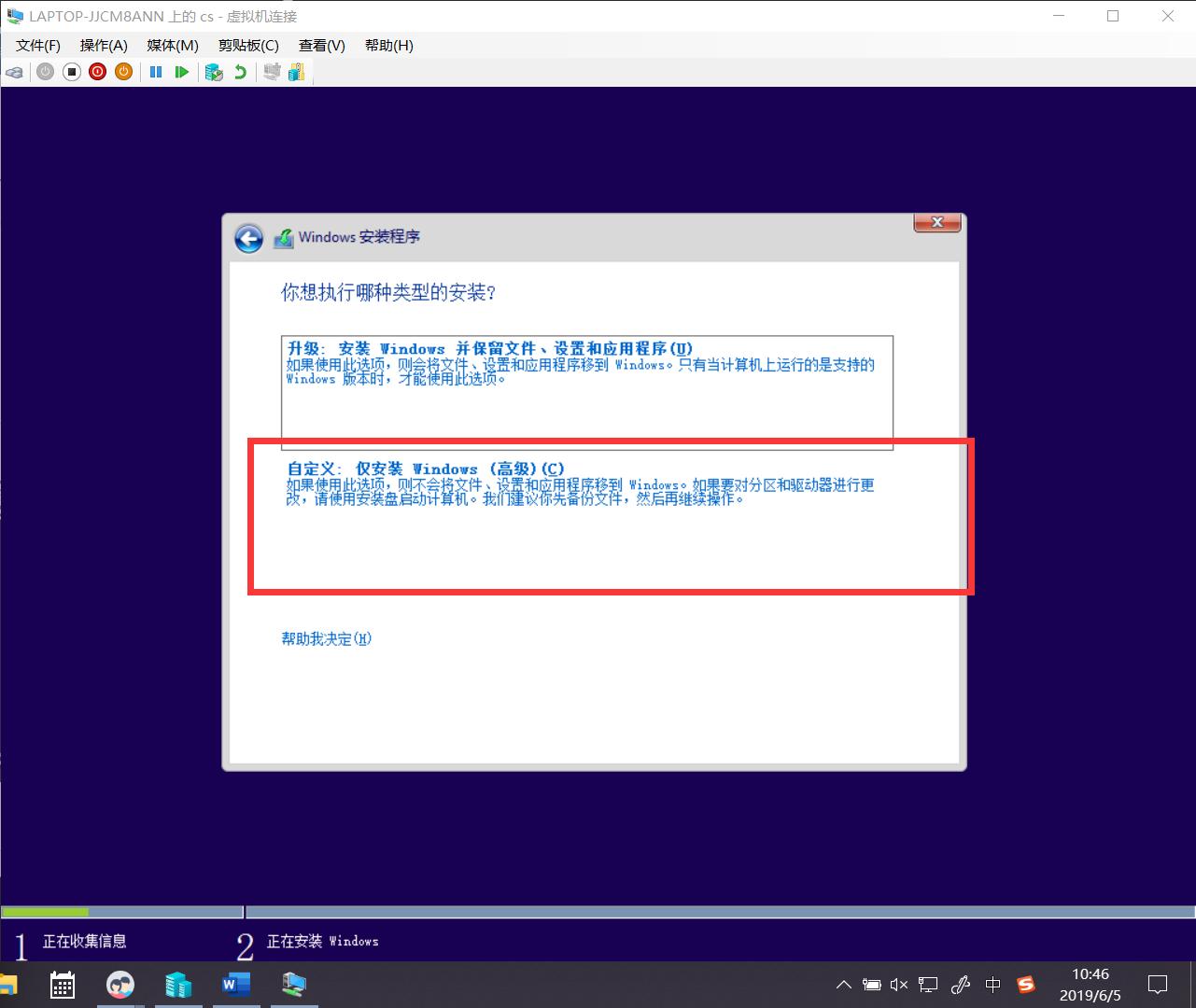Image resolution: width=1196 pixels, height=1008 pixels.
Task: Click the heading 你想执行哪种类型的安装?
Action: pos(388,292)
